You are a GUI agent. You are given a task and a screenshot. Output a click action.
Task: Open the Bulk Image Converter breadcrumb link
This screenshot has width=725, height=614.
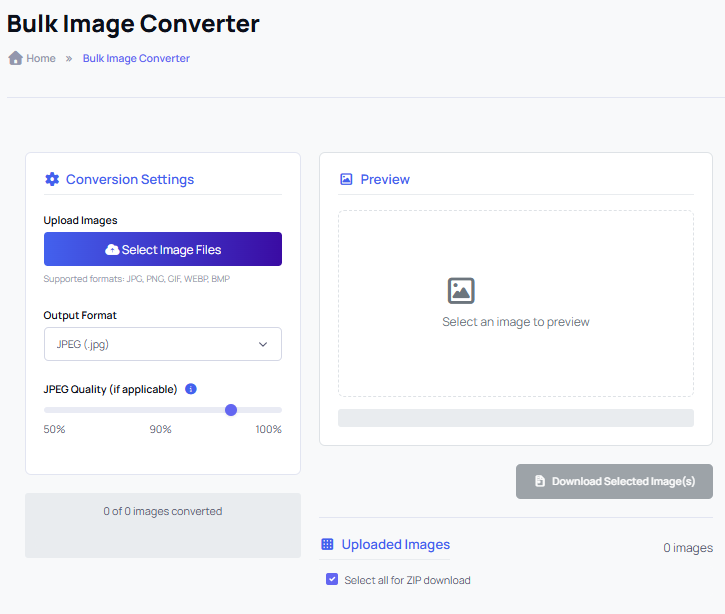click(x=136, y=58)
